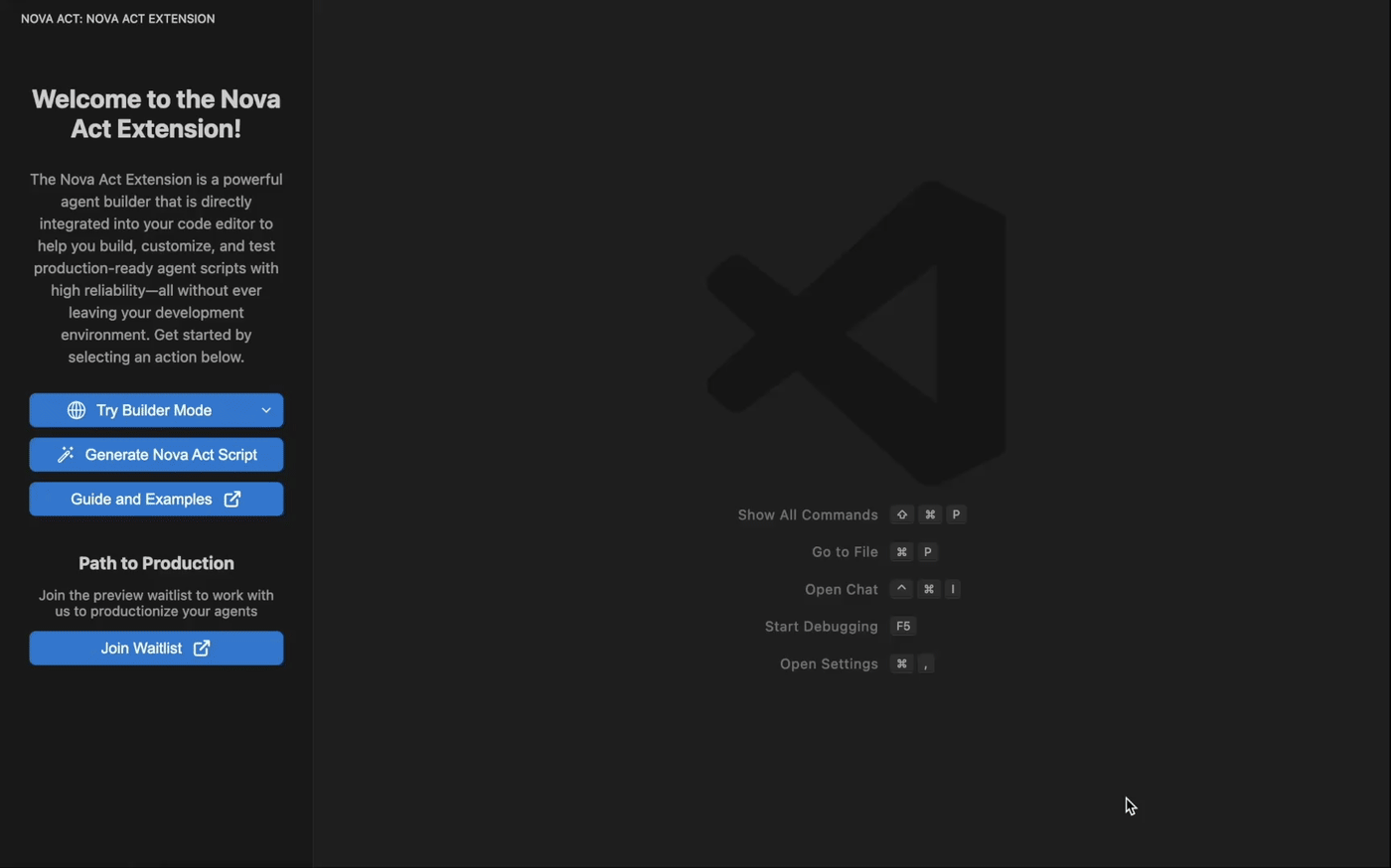Image resolution: width=1391 pixels, height=868 pixels.
Task: Click the Start Debugging label
Action: point(822,627)
